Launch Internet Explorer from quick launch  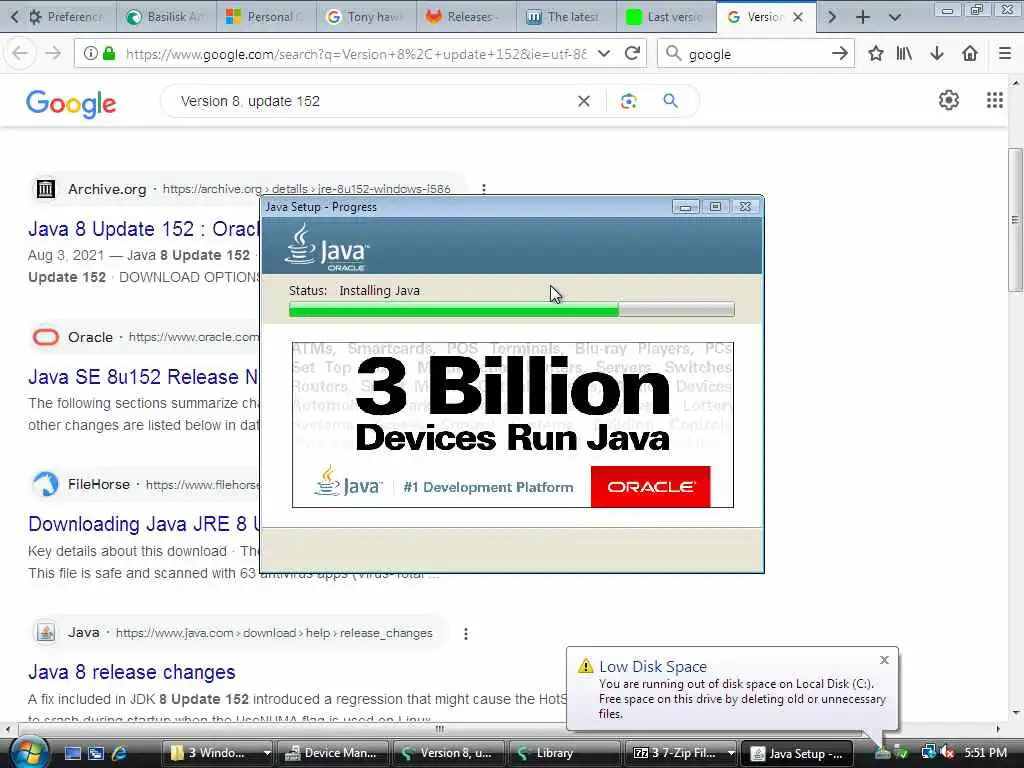click(120, 753)
